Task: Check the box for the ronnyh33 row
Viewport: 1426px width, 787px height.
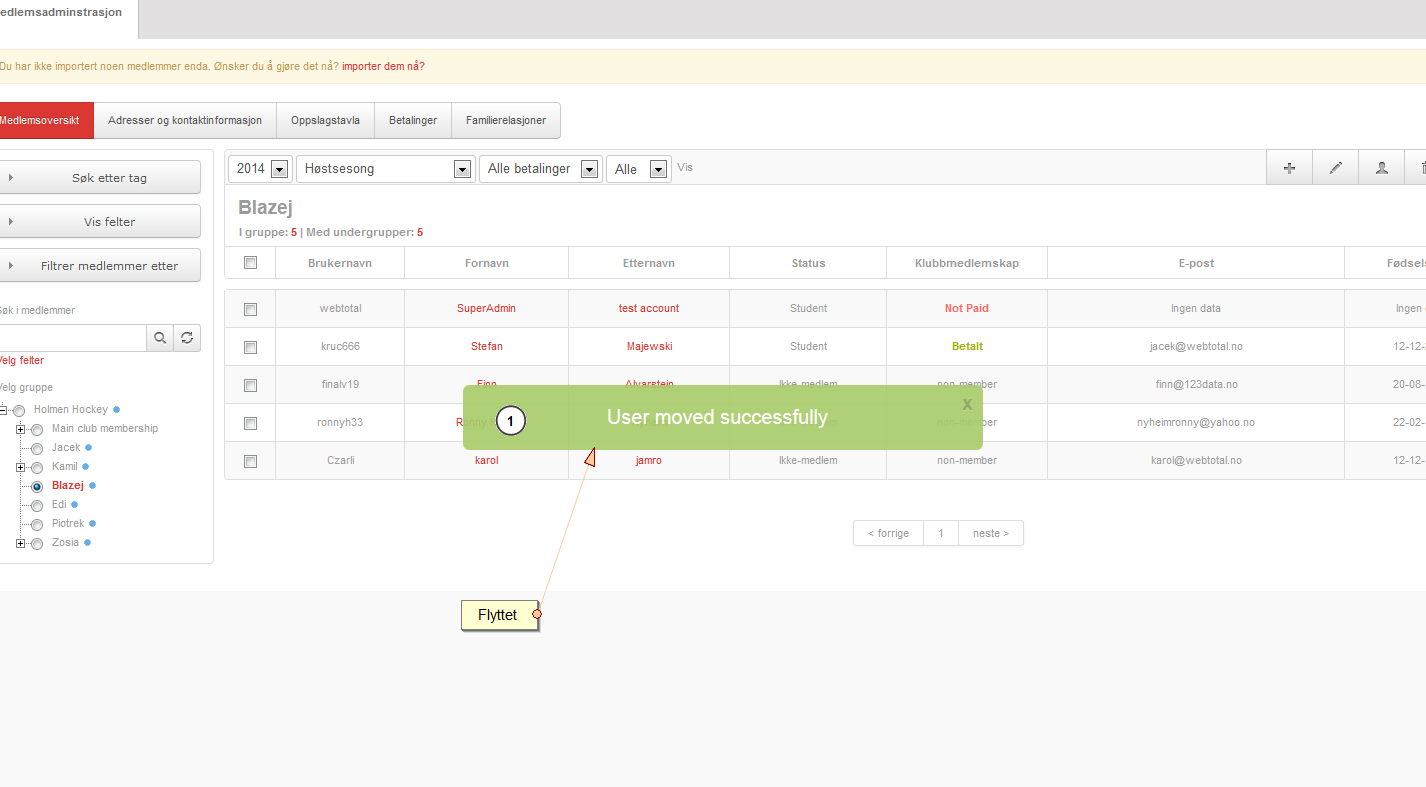Action: 251,423
